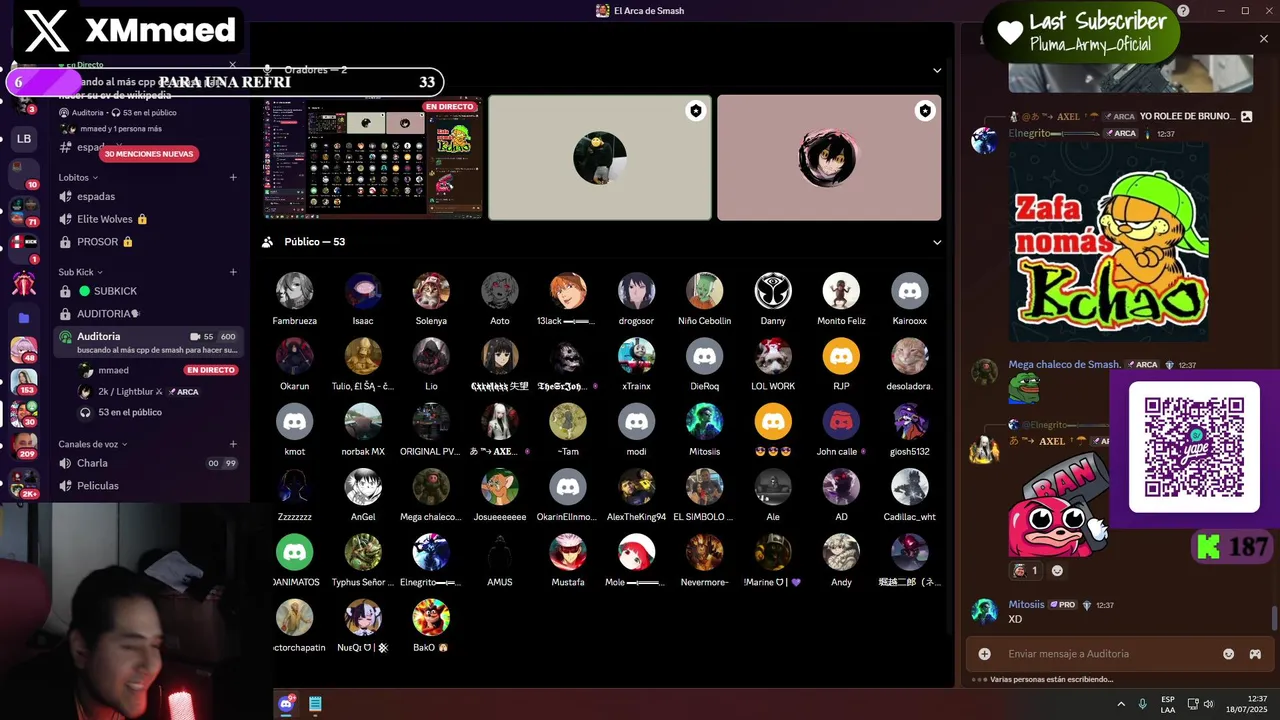1280x720 pixels.
Task: Open BakO's audience avatar
Action: (431, 617)
